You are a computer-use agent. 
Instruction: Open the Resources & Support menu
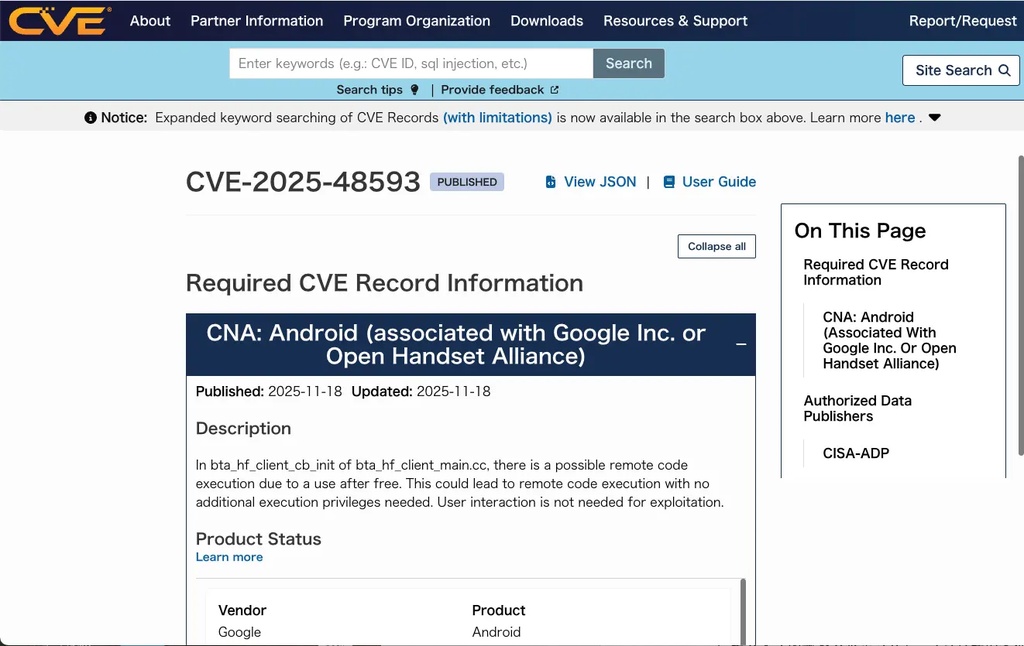coord(675,21)
